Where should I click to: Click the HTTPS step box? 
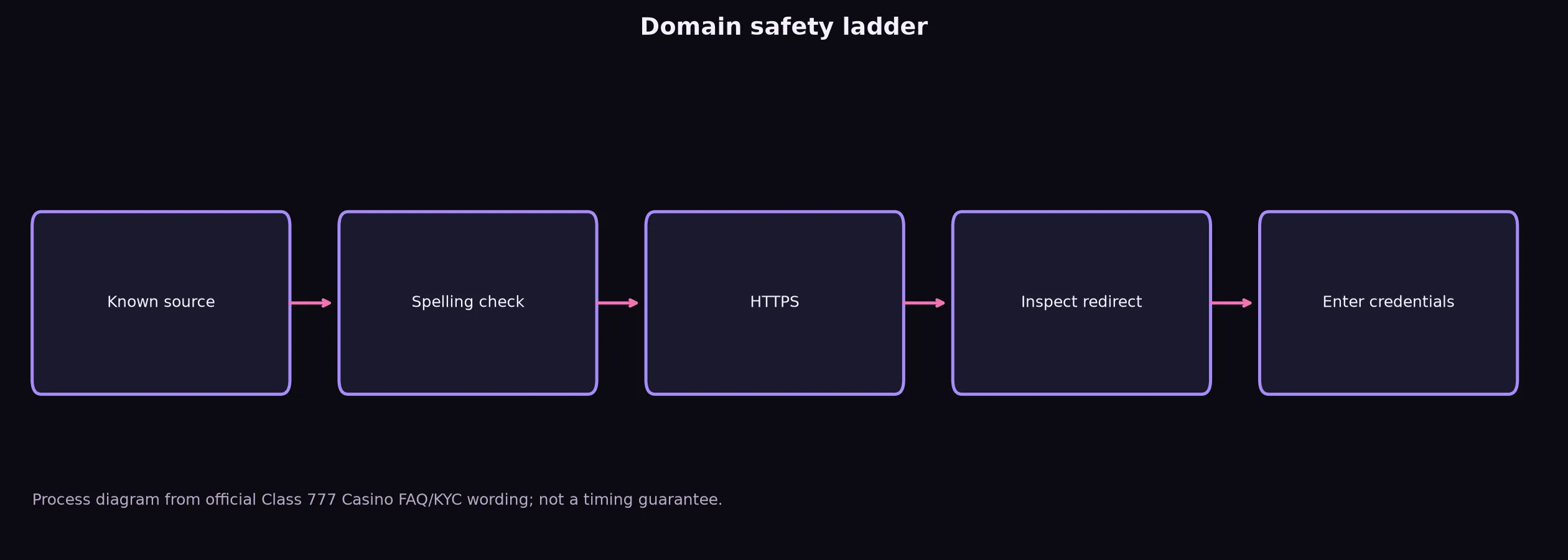coord(775,303)
